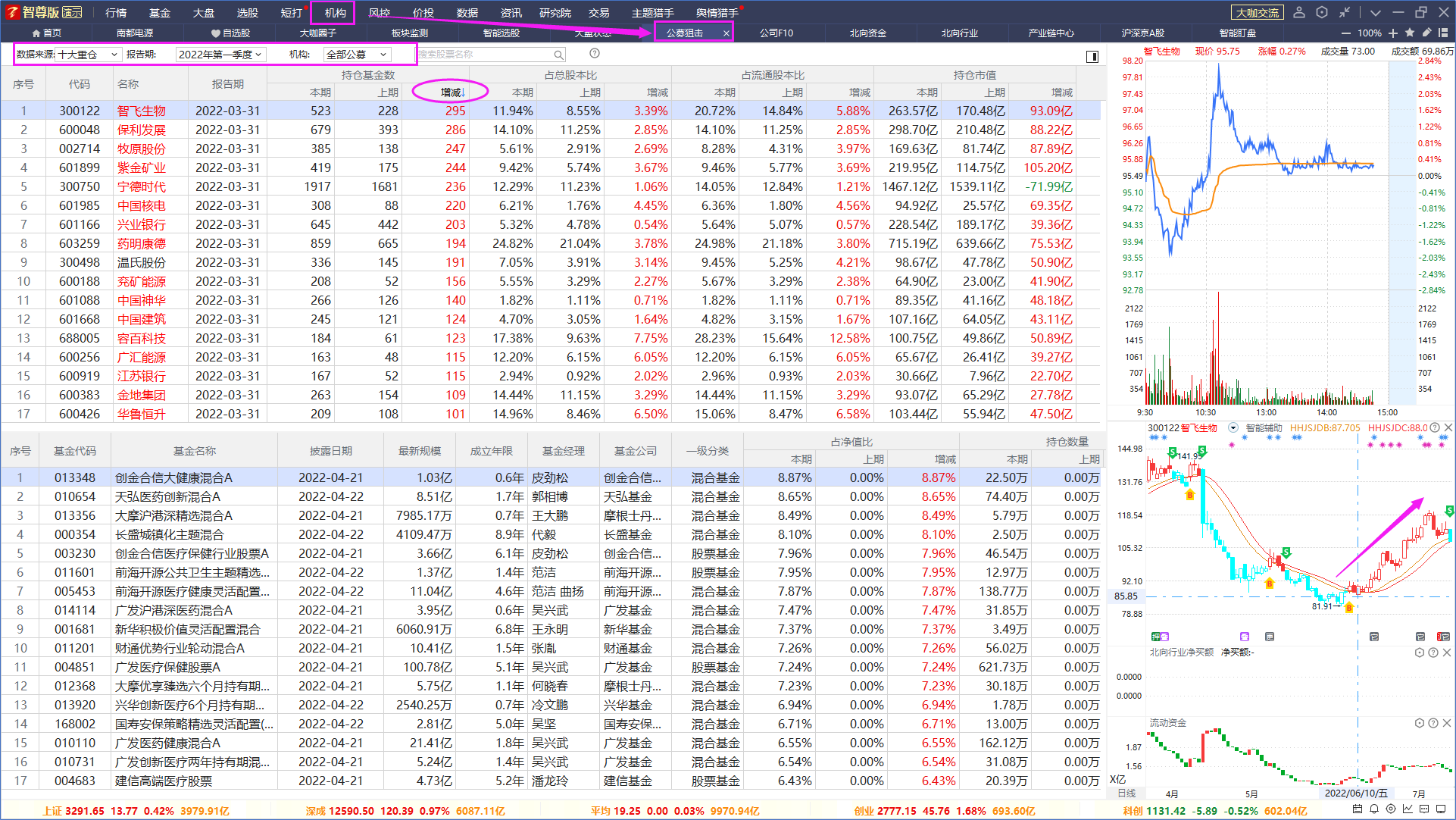This screenshot has height=820, width=1456.
Task: Open the 机构 全部公募 dropdown
Action: pos(358,55)
